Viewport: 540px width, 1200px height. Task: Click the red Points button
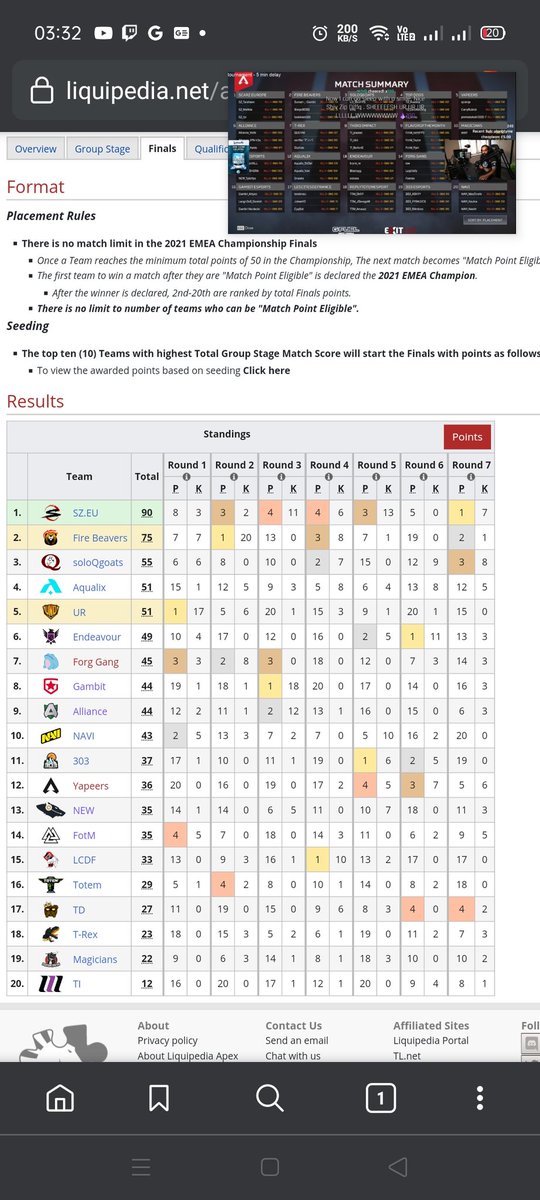[x=467, y=436]
